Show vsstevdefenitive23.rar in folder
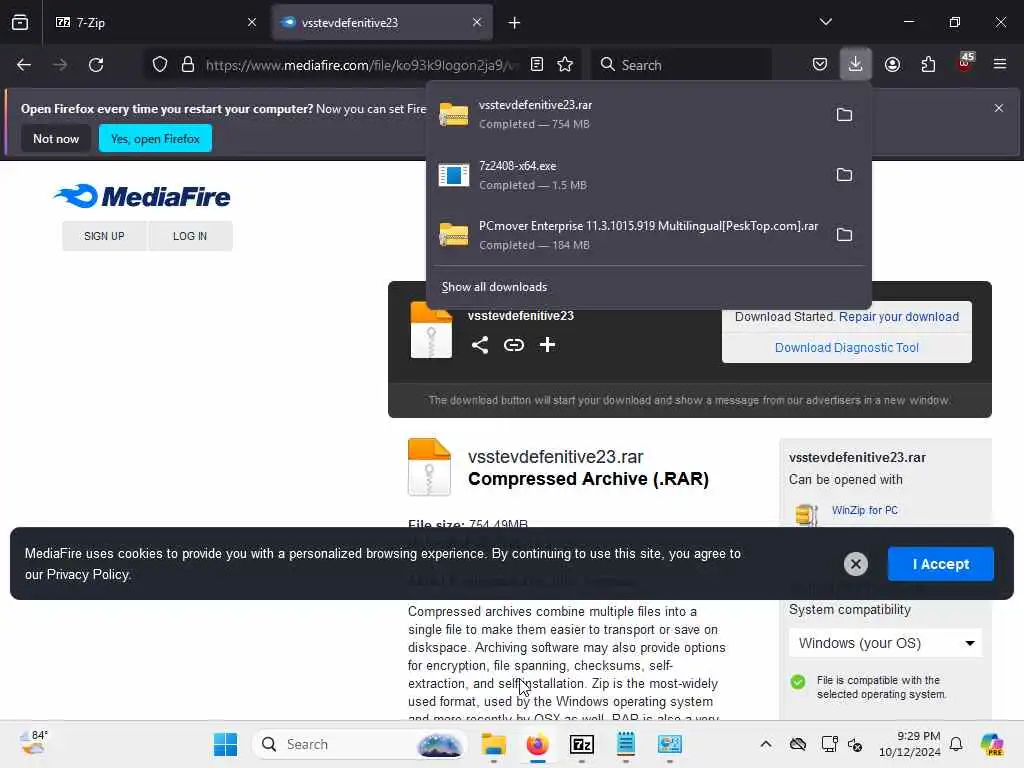This screenshot has width=1024, height=768. tap(844, 115)
